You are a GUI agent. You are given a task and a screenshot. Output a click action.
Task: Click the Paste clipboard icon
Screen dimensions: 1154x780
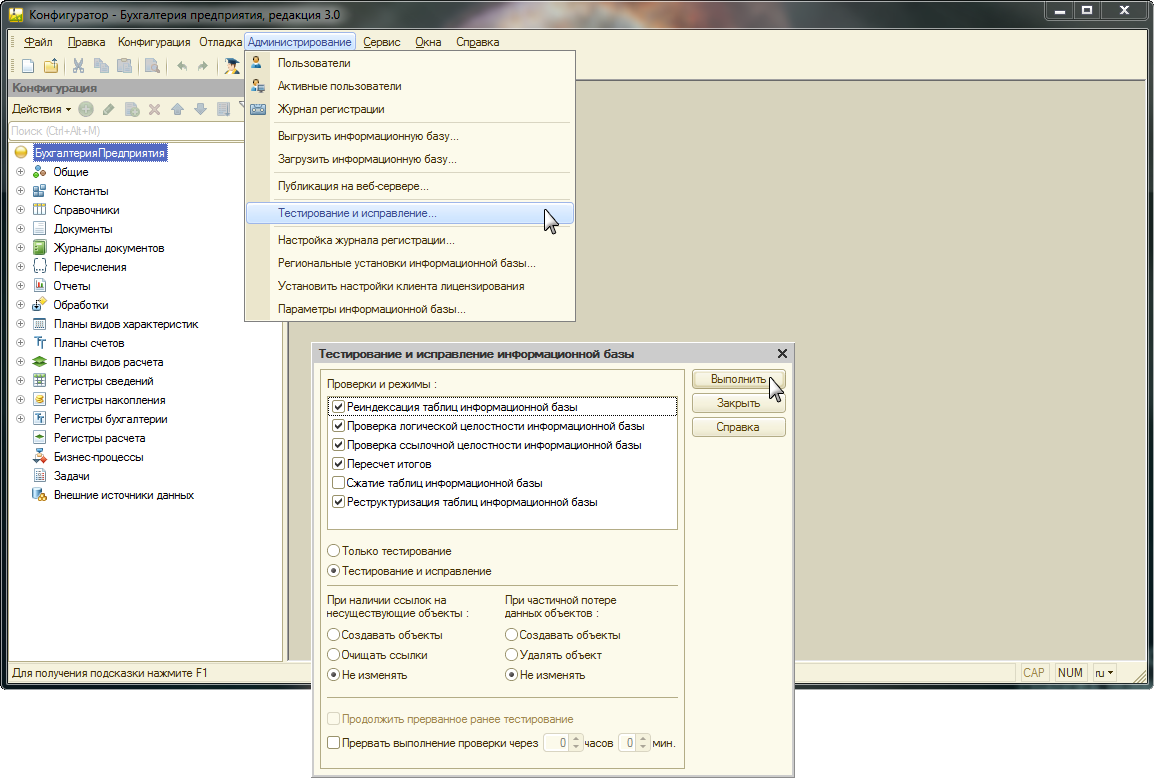tap(124, 66)
